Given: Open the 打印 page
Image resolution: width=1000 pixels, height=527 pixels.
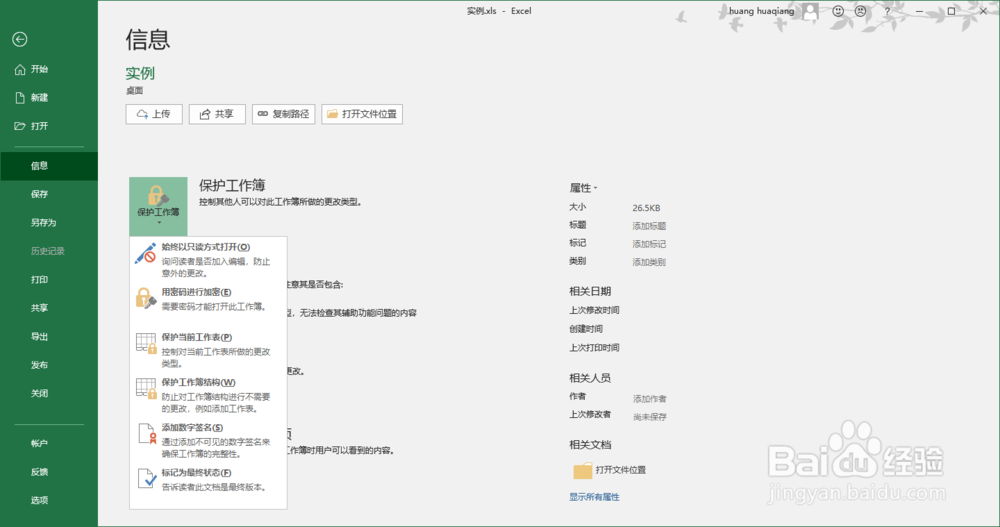Looking at the screenshot, I should pyautogui.click(x=49, y=279).
